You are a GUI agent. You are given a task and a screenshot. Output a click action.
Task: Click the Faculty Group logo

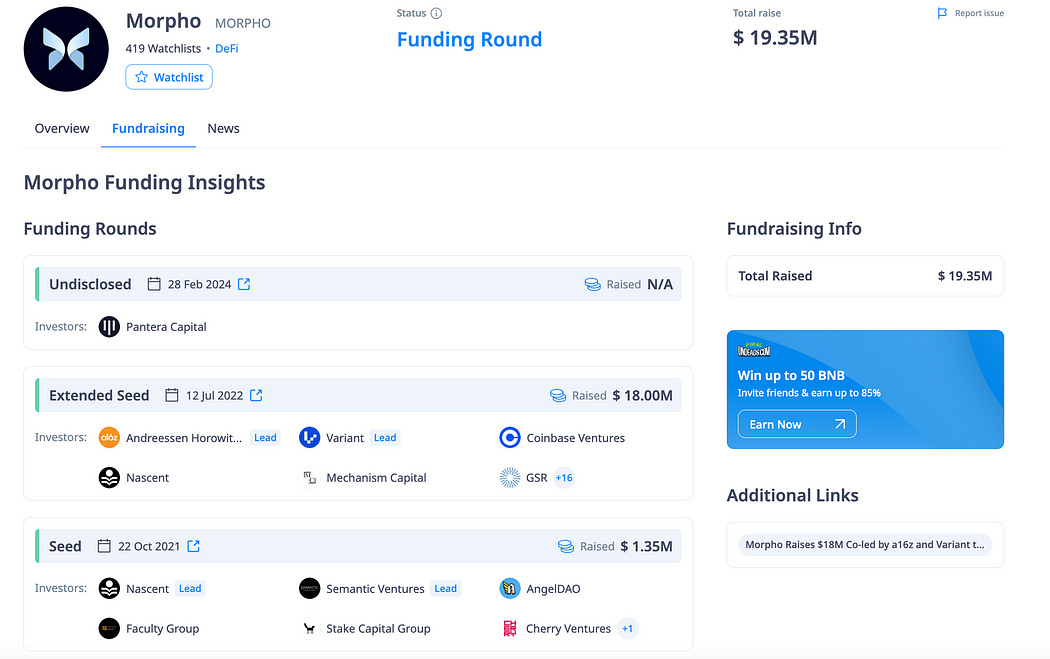(x=109, y=628)
